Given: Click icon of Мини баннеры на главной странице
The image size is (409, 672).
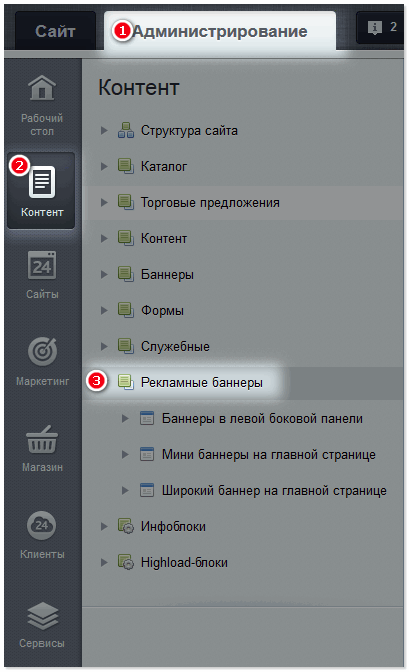Looking at the screenshot, I should (147, 454).
